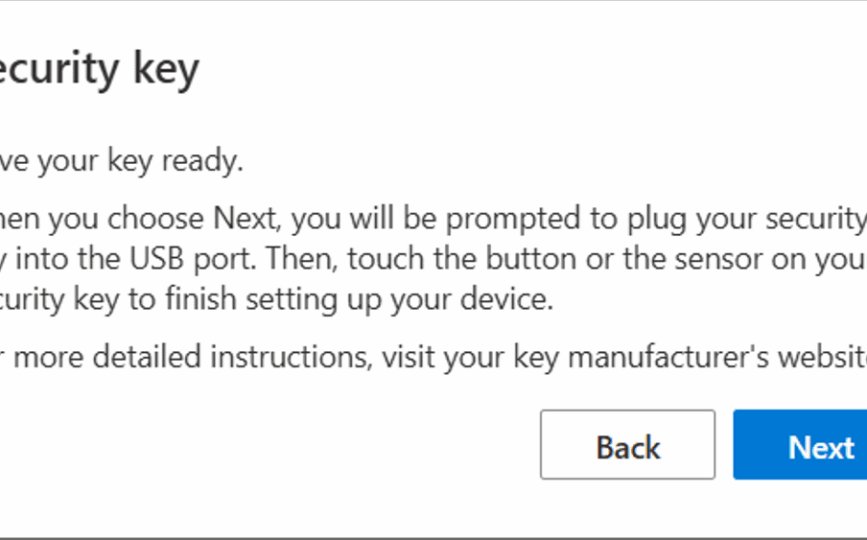This screenshot has height=540, width=867.
Task: Click the Back button
Action: (627, 445)
